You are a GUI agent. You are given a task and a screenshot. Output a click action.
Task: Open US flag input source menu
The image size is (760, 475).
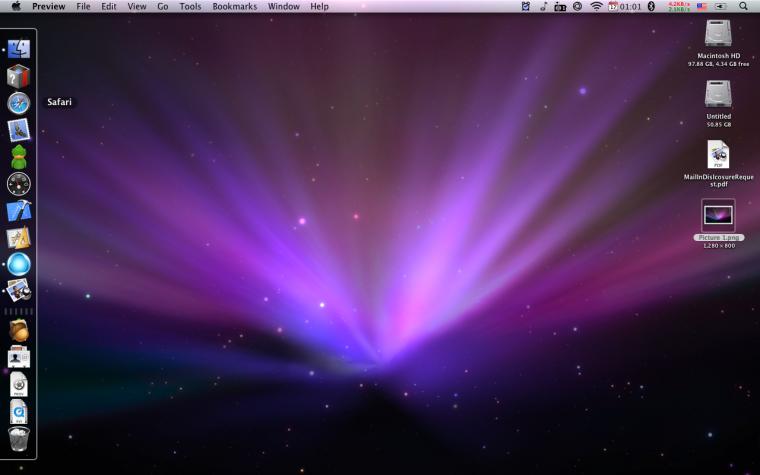[x=702, y=6]
